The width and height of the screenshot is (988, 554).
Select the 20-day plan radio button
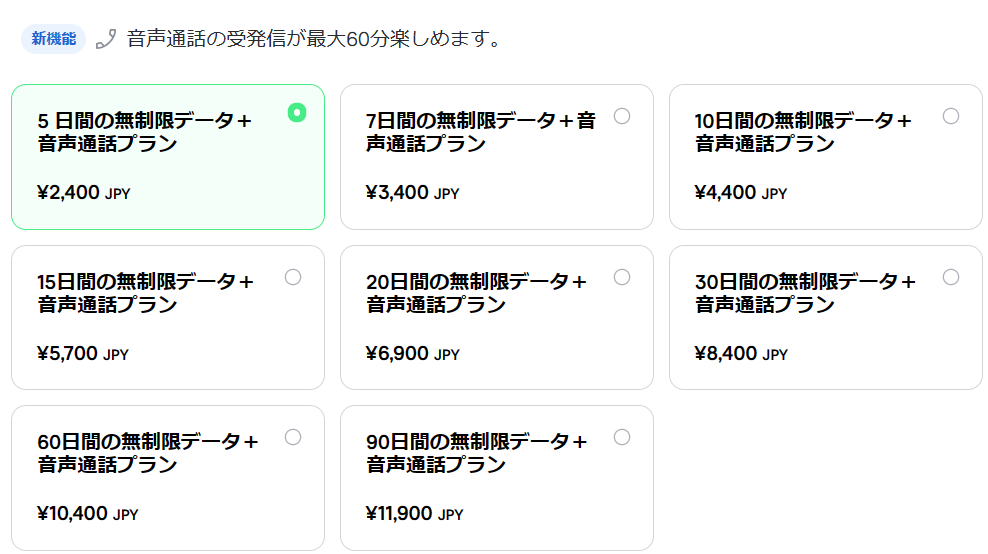tap(622, 277)
